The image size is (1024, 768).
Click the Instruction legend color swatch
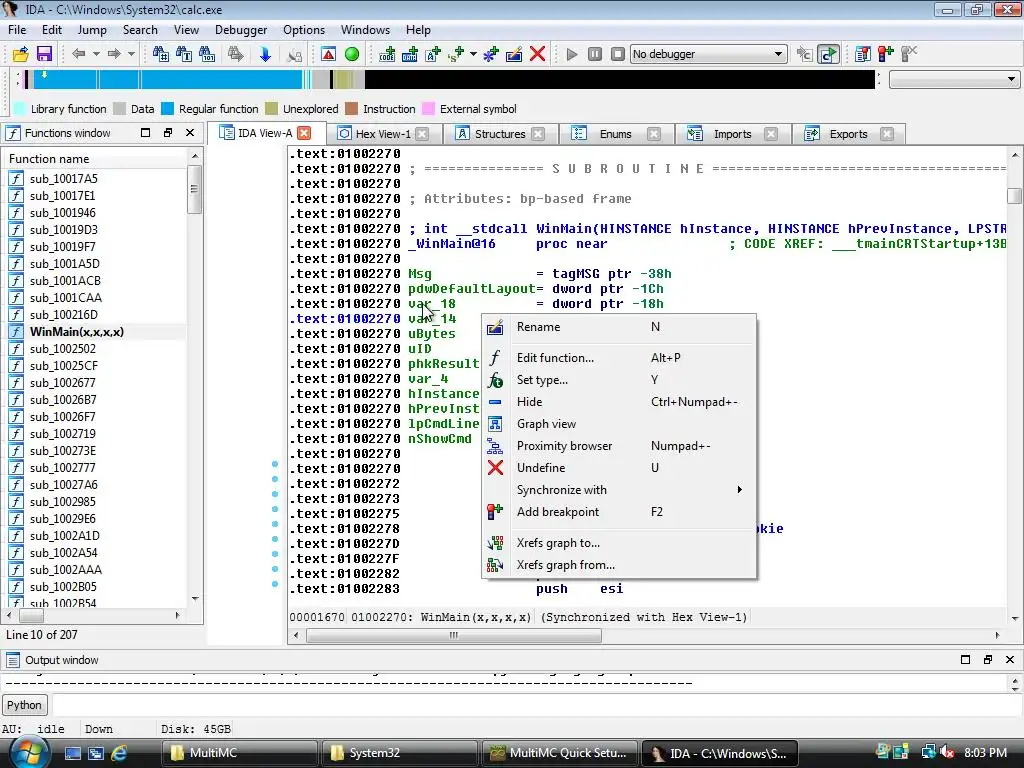tap(352, 109)
